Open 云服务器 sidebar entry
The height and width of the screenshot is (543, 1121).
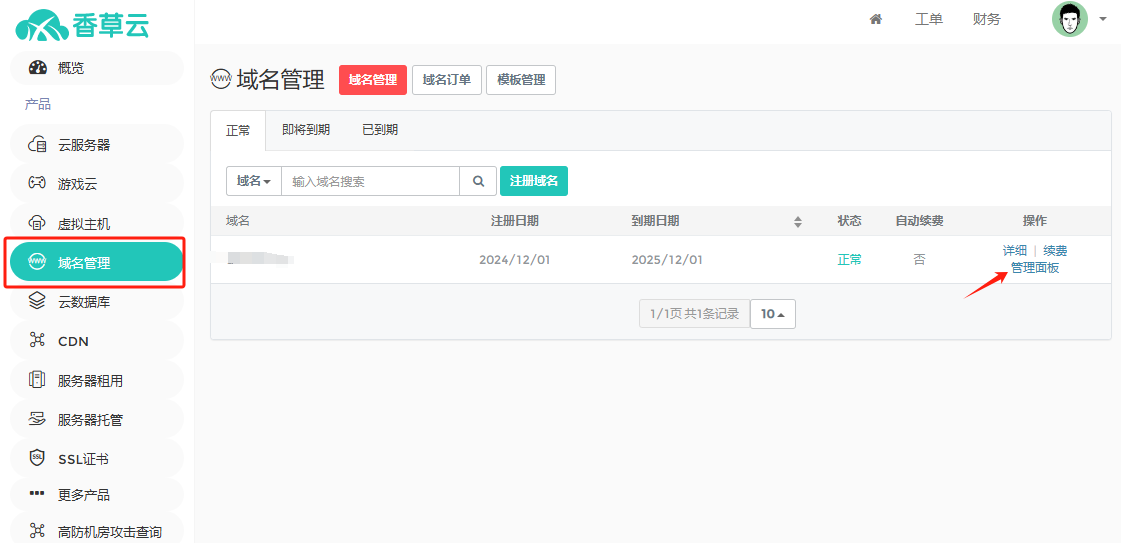pos(97,145)
